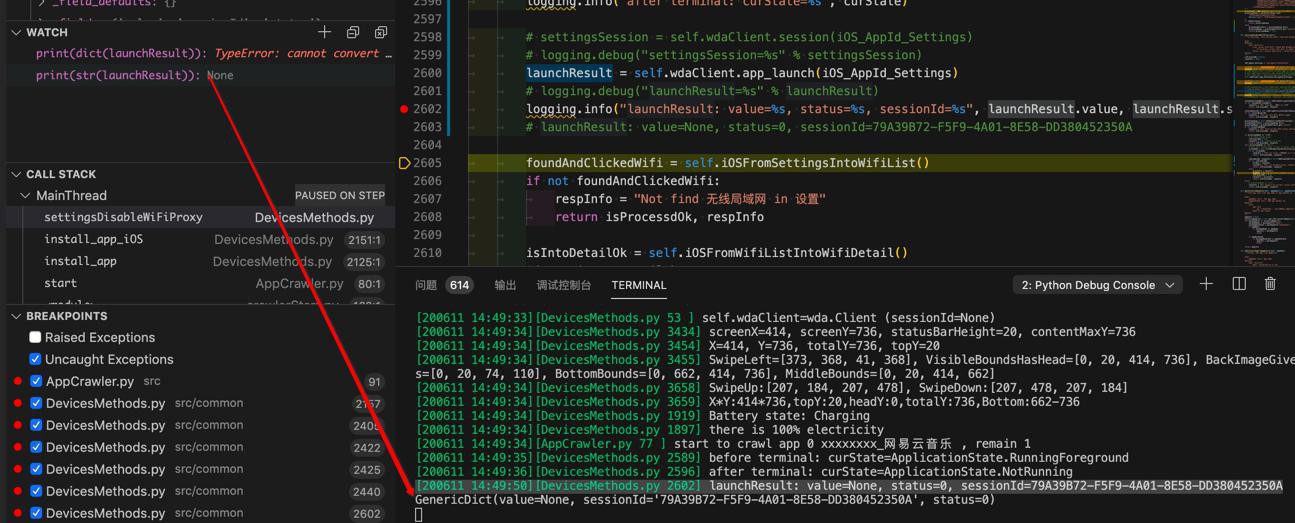This screenshot has width=1295, height=523.
Task: Click red dot beside DevicesMethods.py 2422 breakpoint
Action: [18, 447]
